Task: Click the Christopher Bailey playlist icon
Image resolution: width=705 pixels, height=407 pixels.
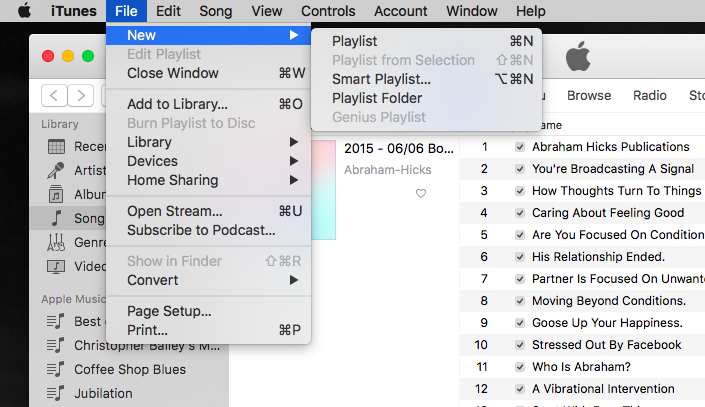Action: 56,345
